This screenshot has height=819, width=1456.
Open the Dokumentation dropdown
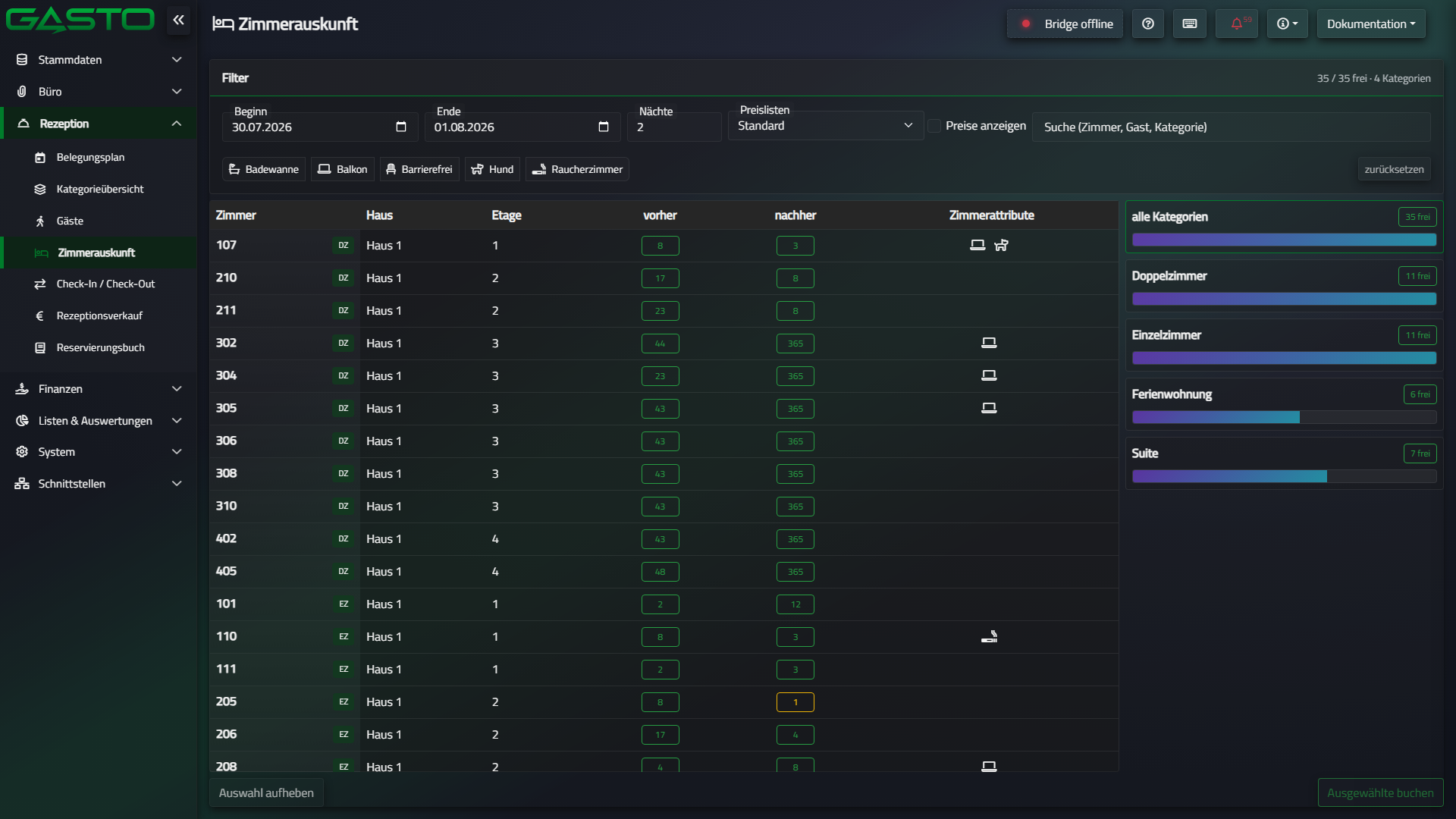pos(1371,24)
